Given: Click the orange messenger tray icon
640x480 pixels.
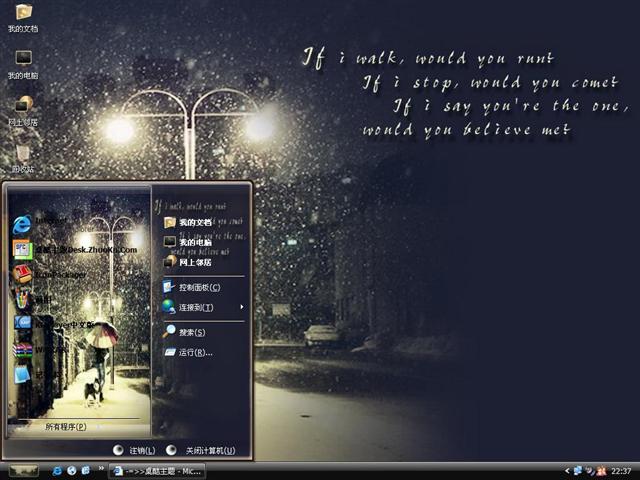Looking at the screenshot, I should [601, 471].
